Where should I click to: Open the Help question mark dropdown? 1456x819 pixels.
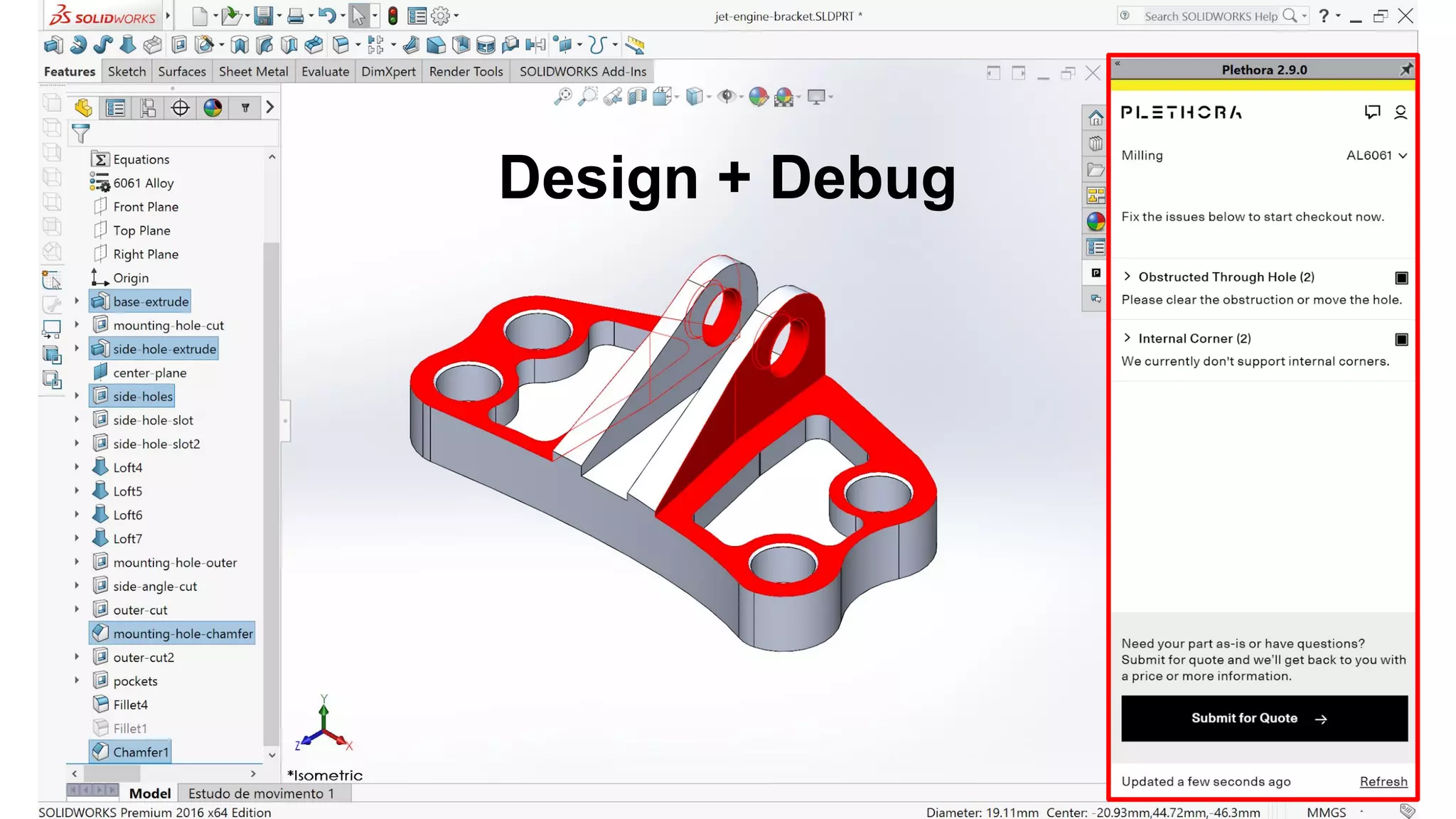pos(1329,16)
